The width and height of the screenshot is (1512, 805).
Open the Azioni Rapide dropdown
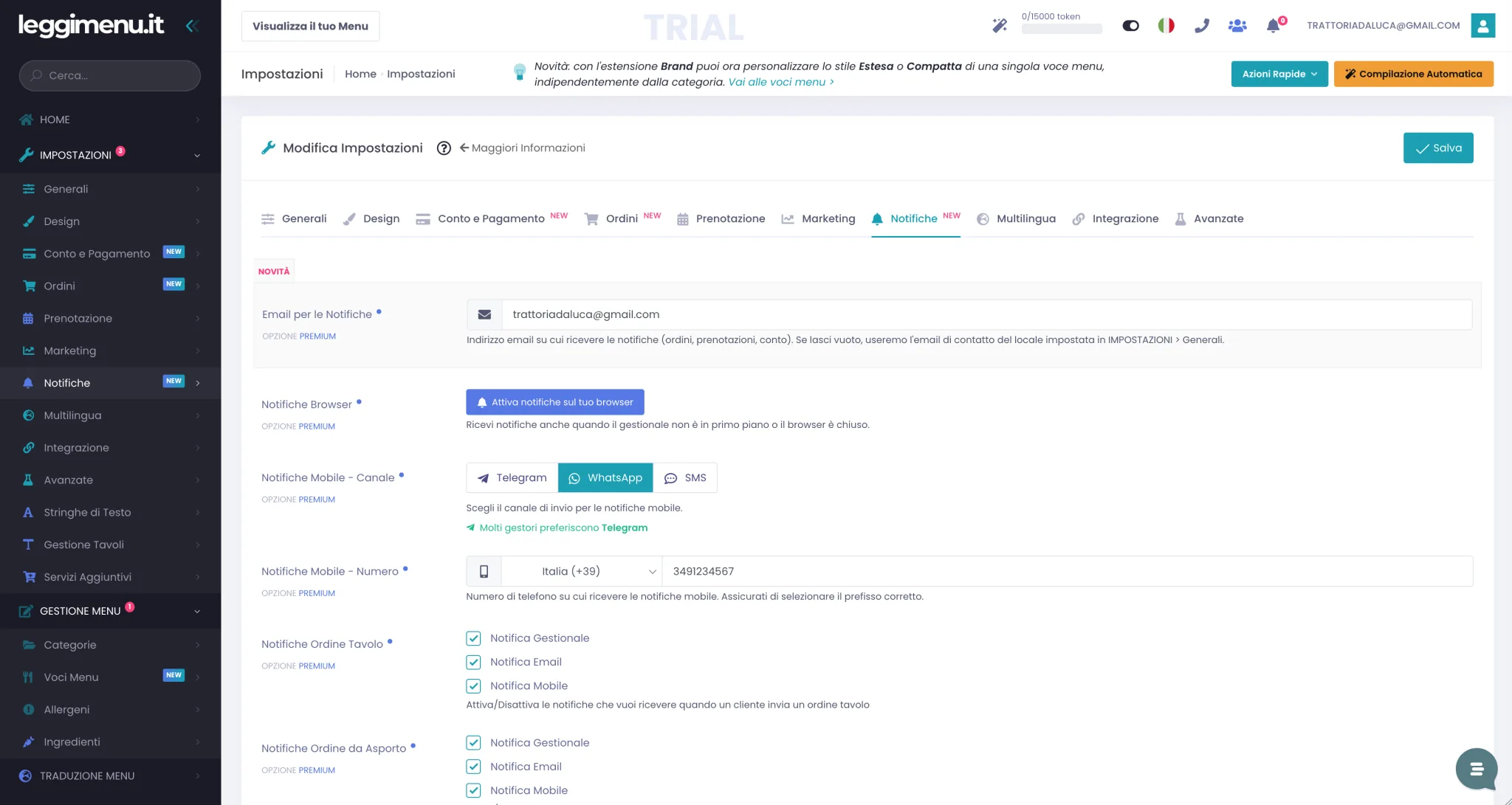pyautogui.click(x=1279, y=74)
